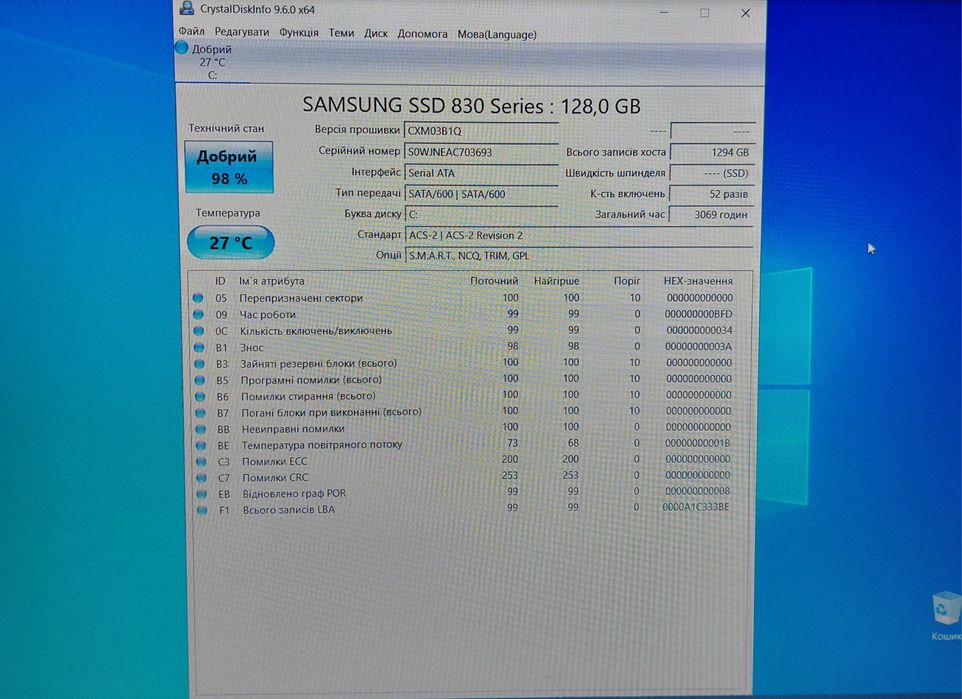Screen dimensions: 962x699
Task: Click the Добрий 98 % health status button
Action: point(229,167)
